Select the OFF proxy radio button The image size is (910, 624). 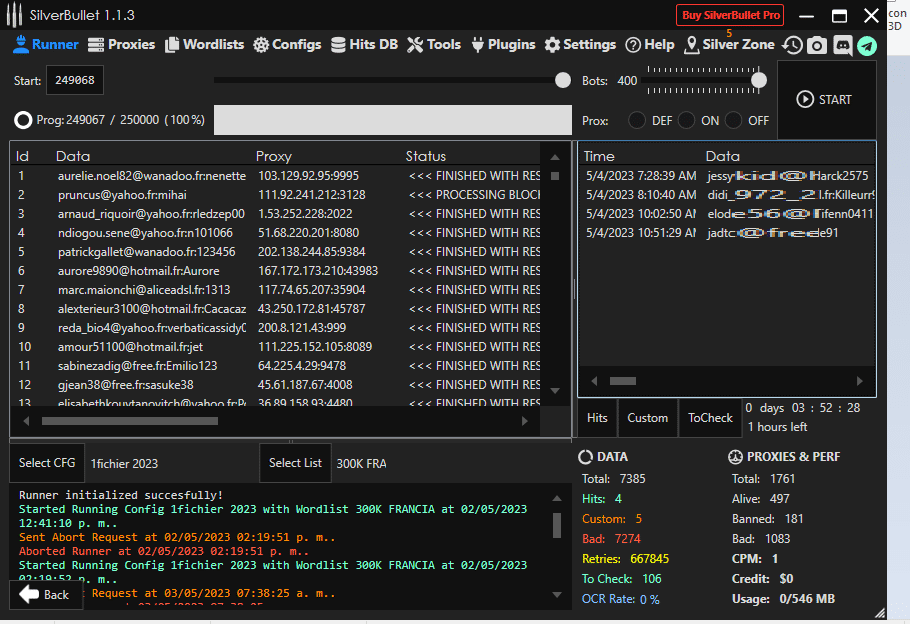(x=734, y=120)
